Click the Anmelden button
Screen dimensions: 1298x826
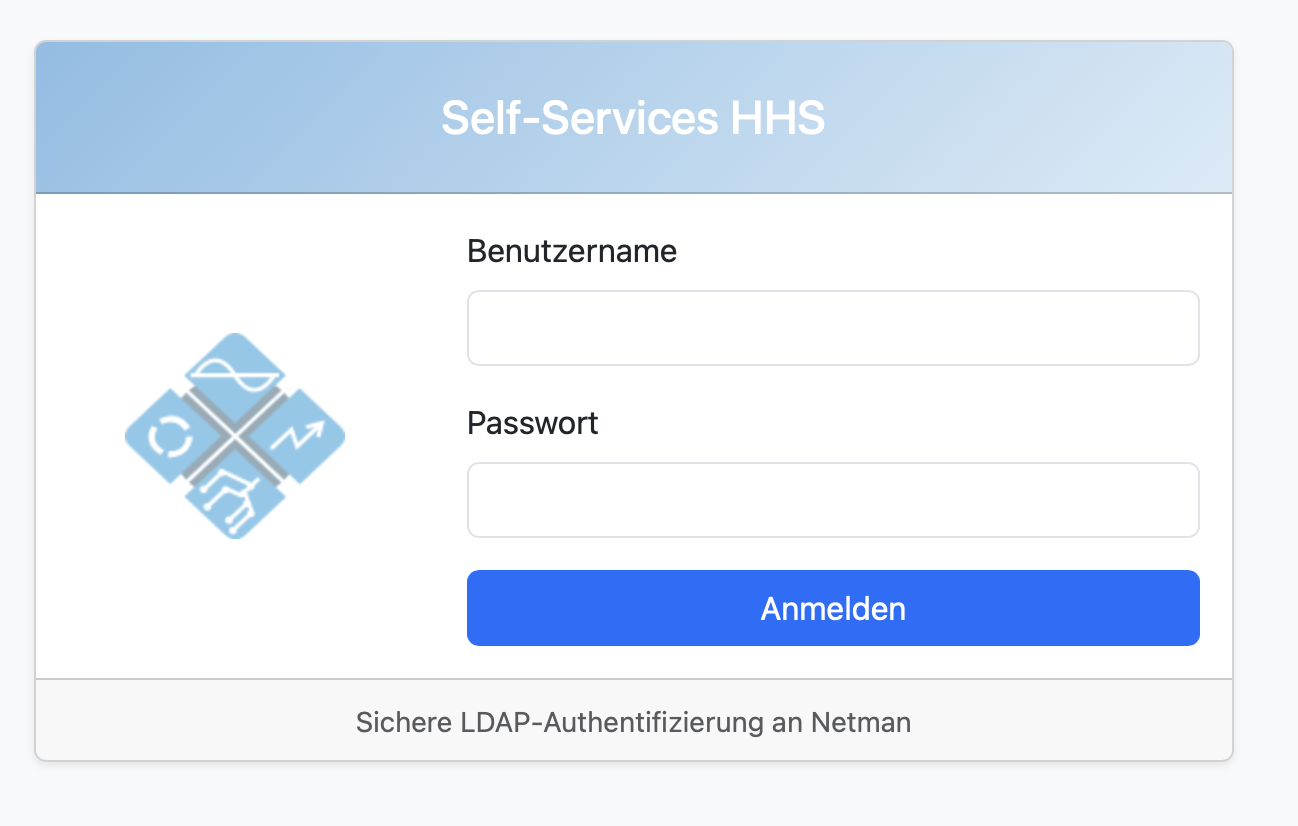pyautogui.click(x=833, y=608)
